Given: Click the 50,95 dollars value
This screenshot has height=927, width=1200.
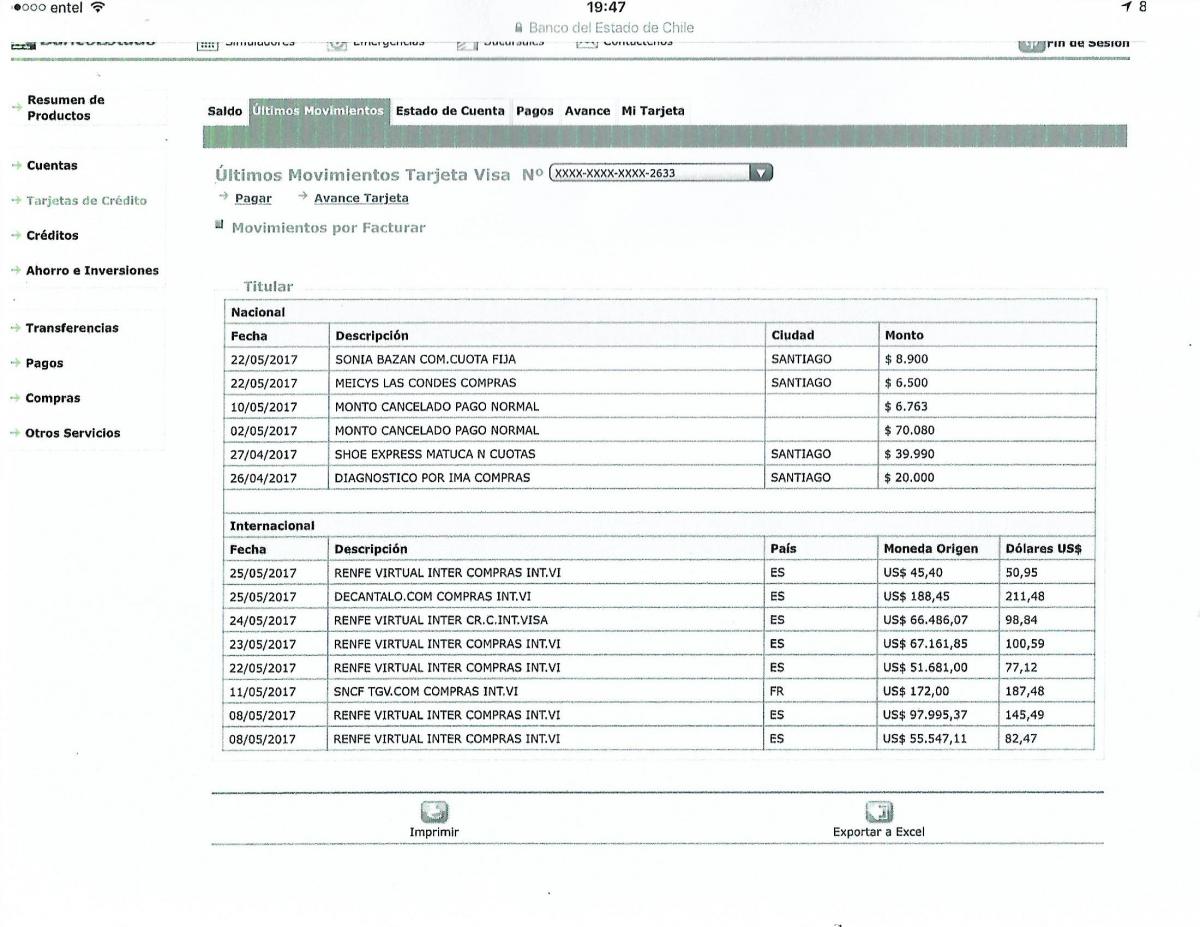Looking at the screenshot, I should (x=1021, y=572).
